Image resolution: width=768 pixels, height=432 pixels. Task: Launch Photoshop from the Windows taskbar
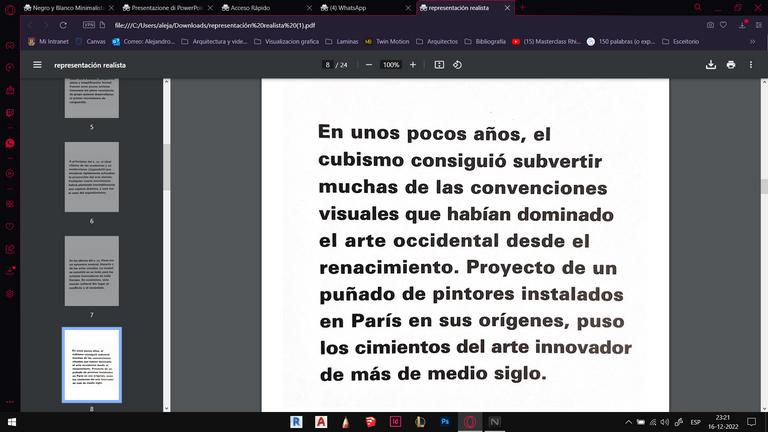pos(444,422)
